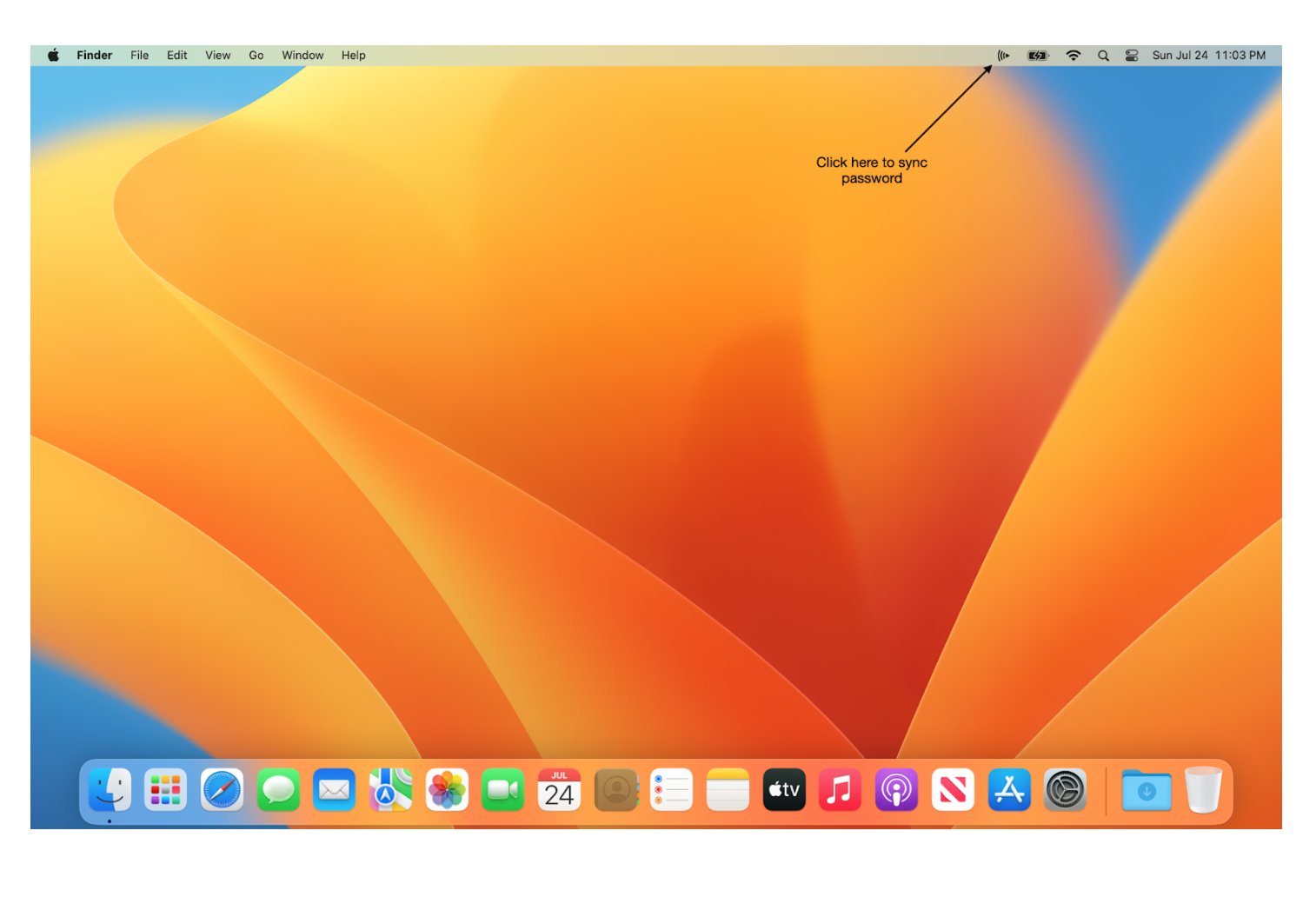This screenshot has height=897, width=1316.
Task: Open the App Store
Action: pyautogui.click(x=1008, y=790)
